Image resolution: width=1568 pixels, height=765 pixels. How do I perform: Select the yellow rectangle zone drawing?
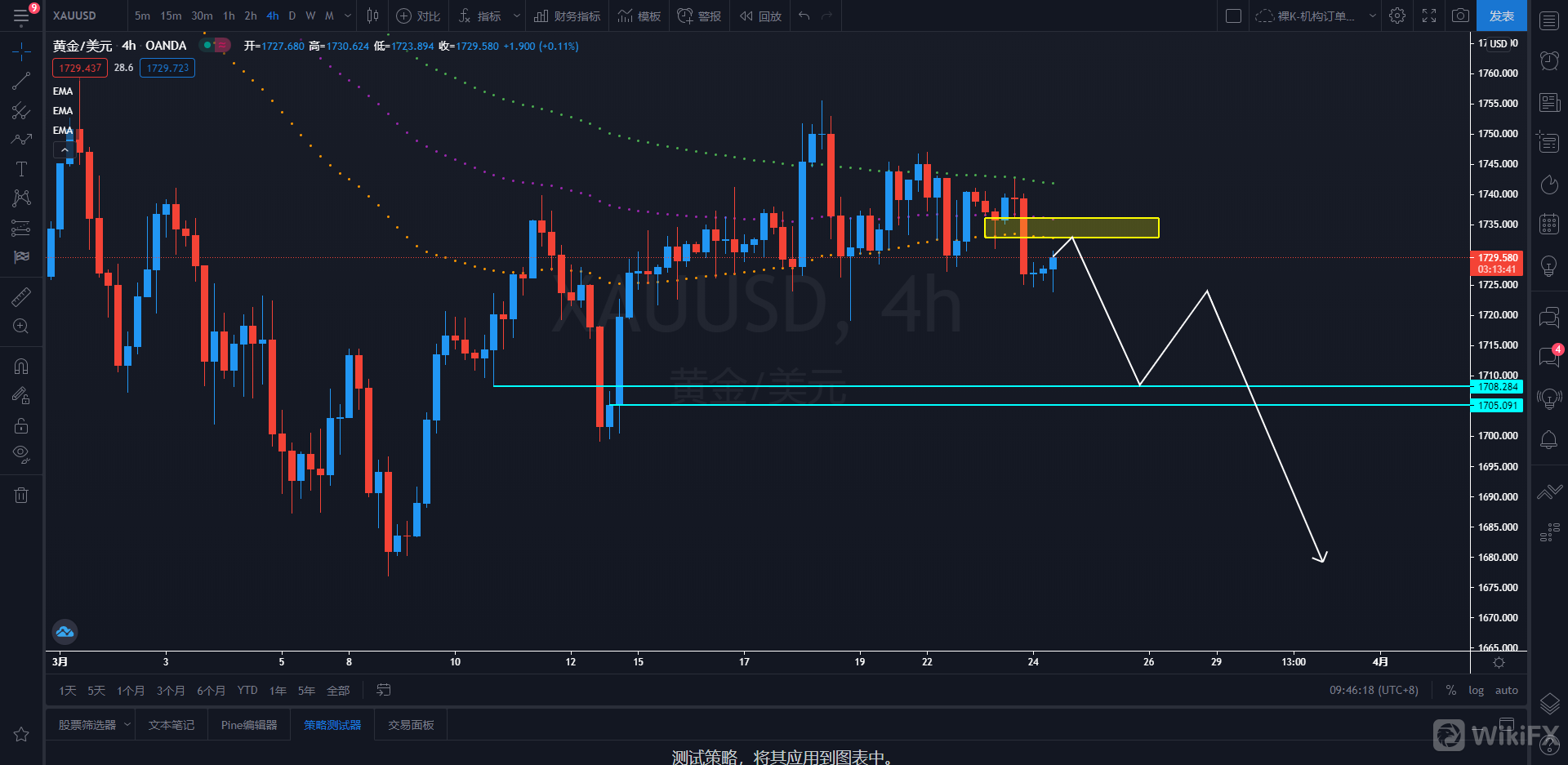click(1071, 228)
